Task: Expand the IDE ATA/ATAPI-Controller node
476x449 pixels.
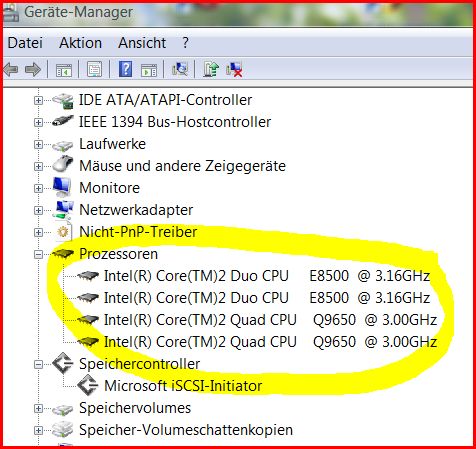Action: click(38, 100)
